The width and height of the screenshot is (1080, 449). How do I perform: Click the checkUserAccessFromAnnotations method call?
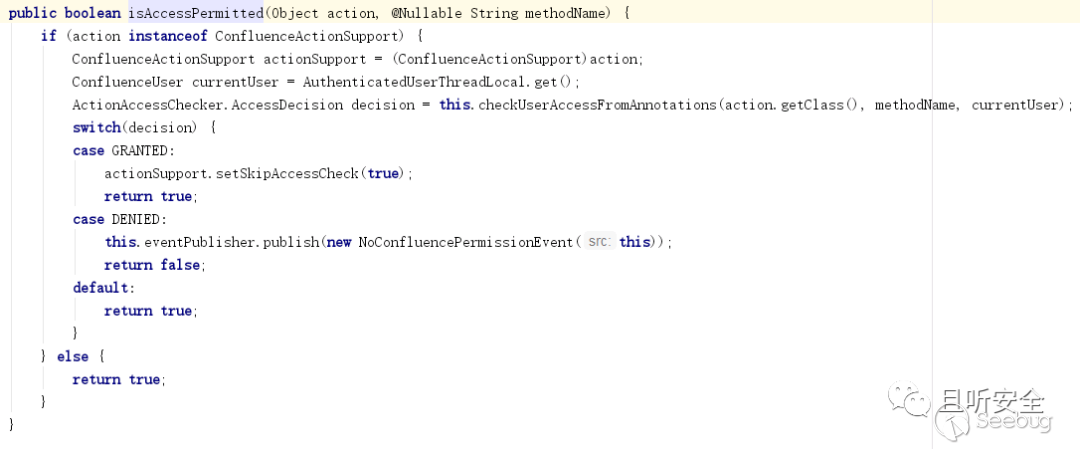click(596, 105)
